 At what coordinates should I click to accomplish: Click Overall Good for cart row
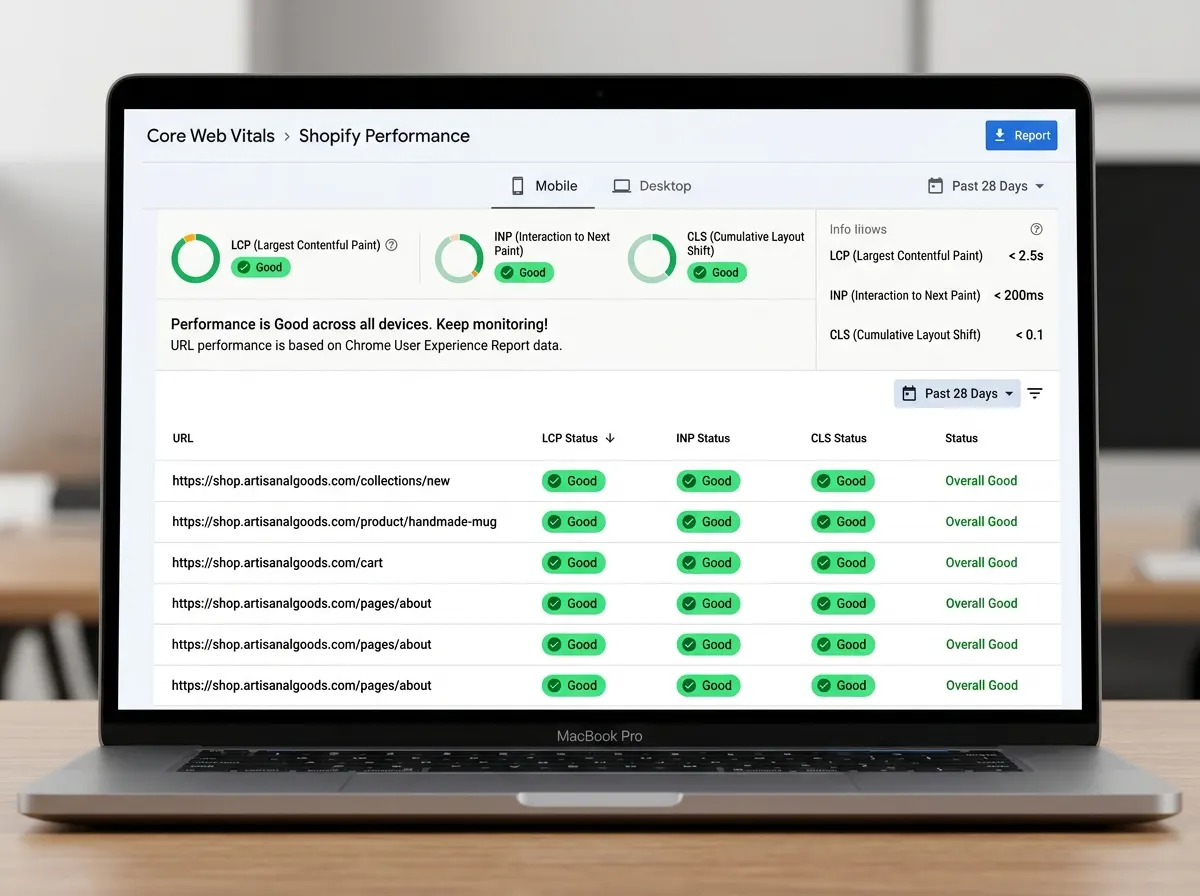pos(981,563)
